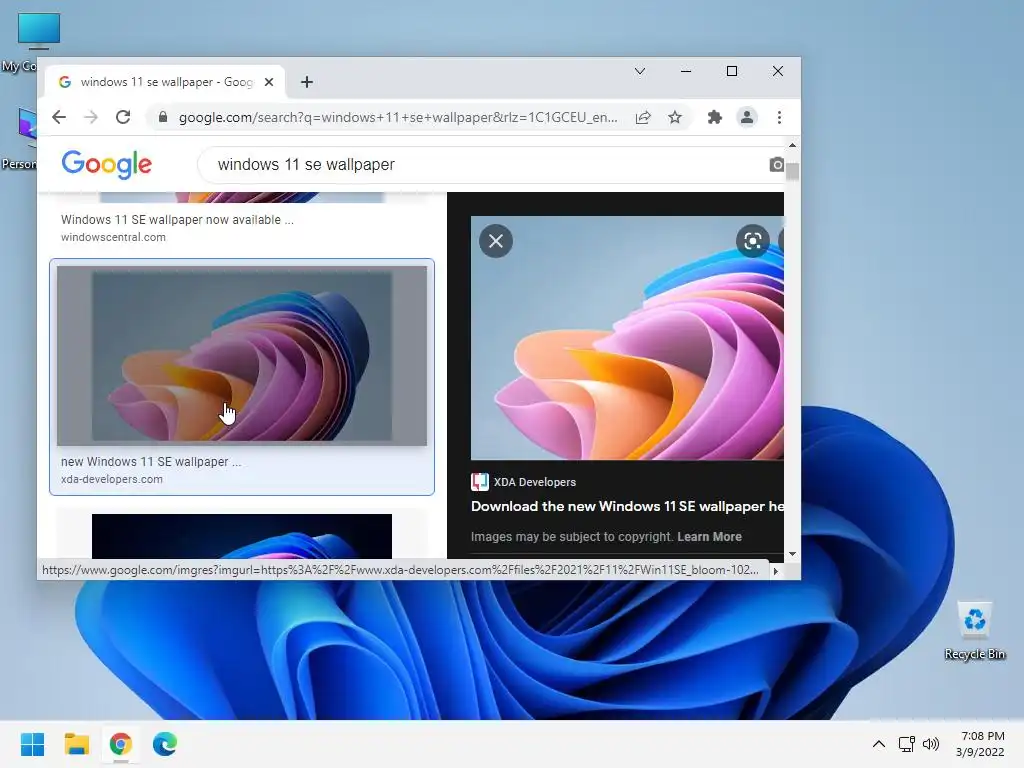Screen dimensions: 1024x768
Task: Open the dark blue bloom thumbnail below
Action: (242, 536)
